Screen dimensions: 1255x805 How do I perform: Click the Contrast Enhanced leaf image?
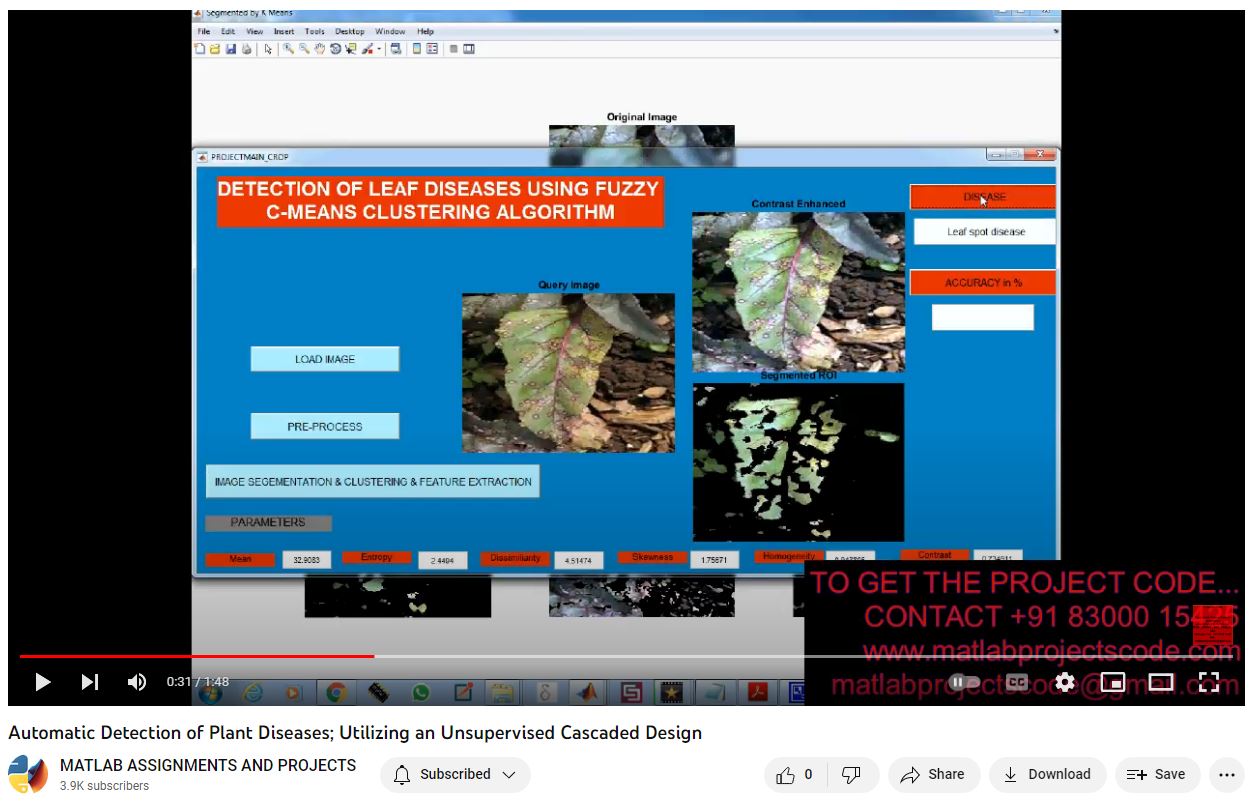click(x=798, y=291)
